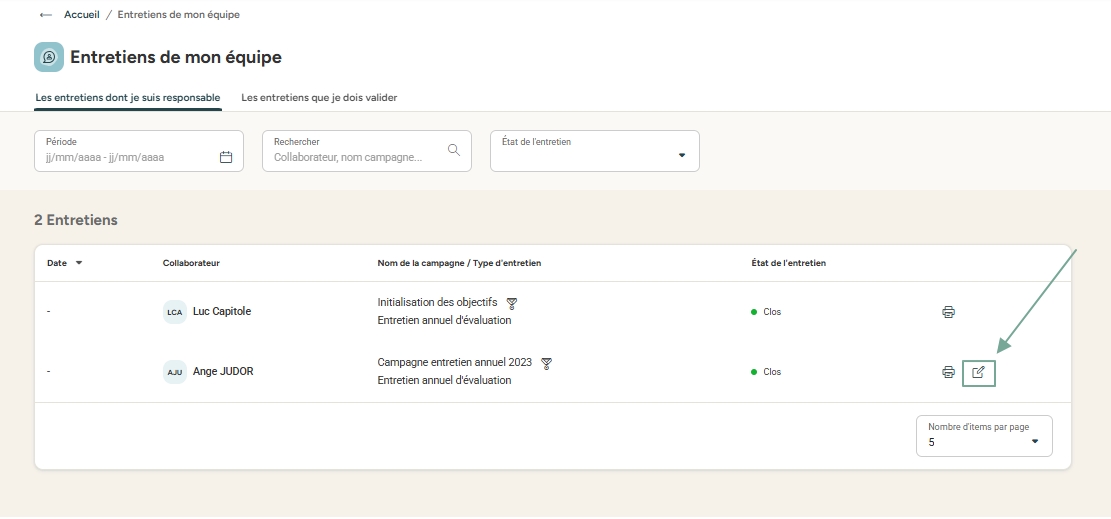Open Luc Capitole's name in the table
This screenshot has height=519, width=1111.
(x=222, y=311)
